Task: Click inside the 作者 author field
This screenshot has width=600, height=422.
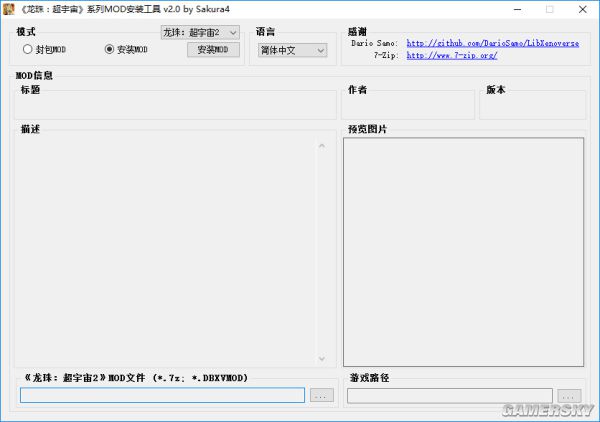Action: click(x=408, y=106)
